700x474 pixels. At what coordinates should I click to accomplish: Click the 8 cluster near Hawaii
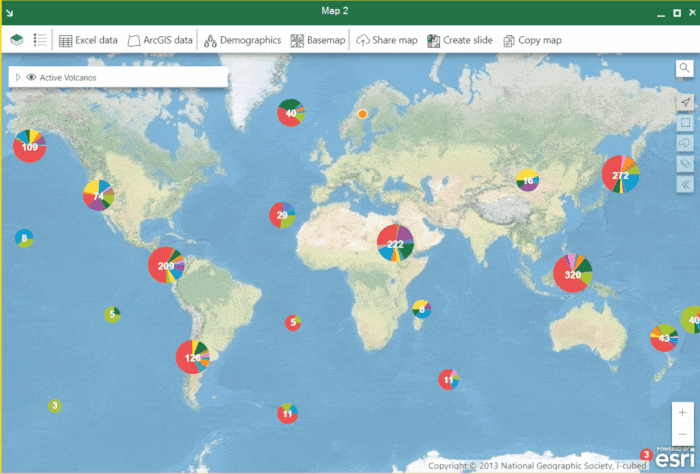[x=24, y=238]
